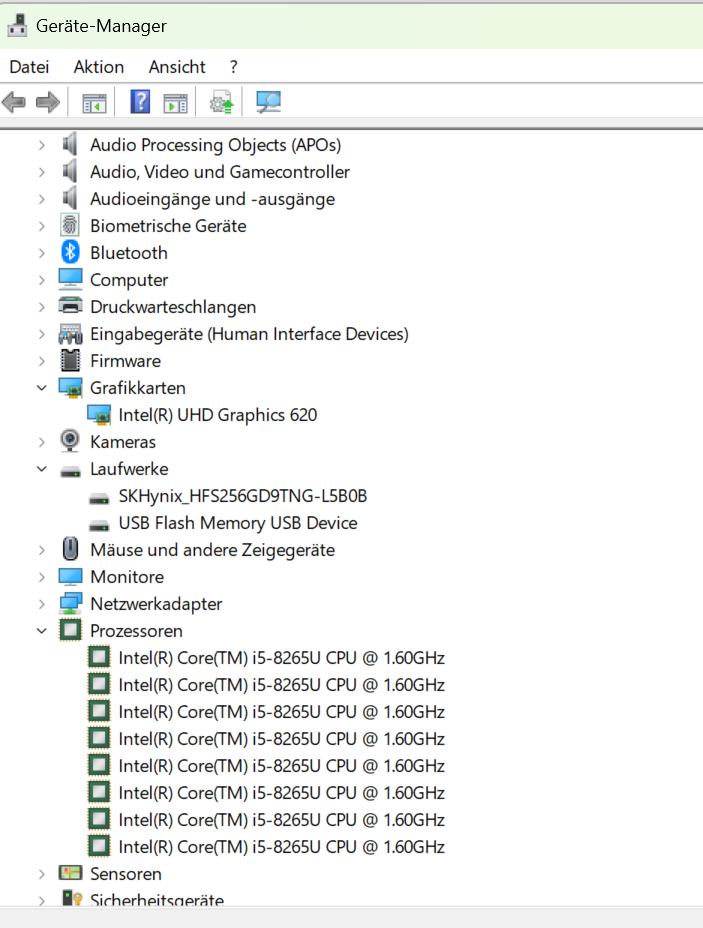
Task: Open the Ansicht menu
Action: (177, 67)
